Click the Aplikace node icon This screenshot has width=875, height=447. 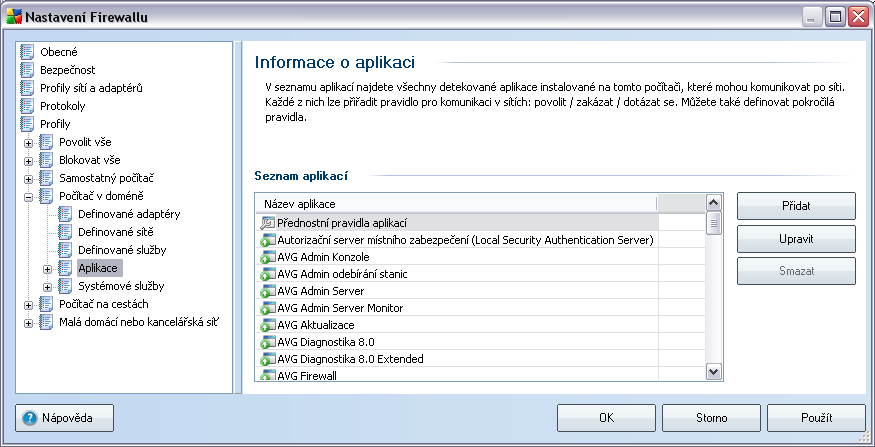coord(65,268)
